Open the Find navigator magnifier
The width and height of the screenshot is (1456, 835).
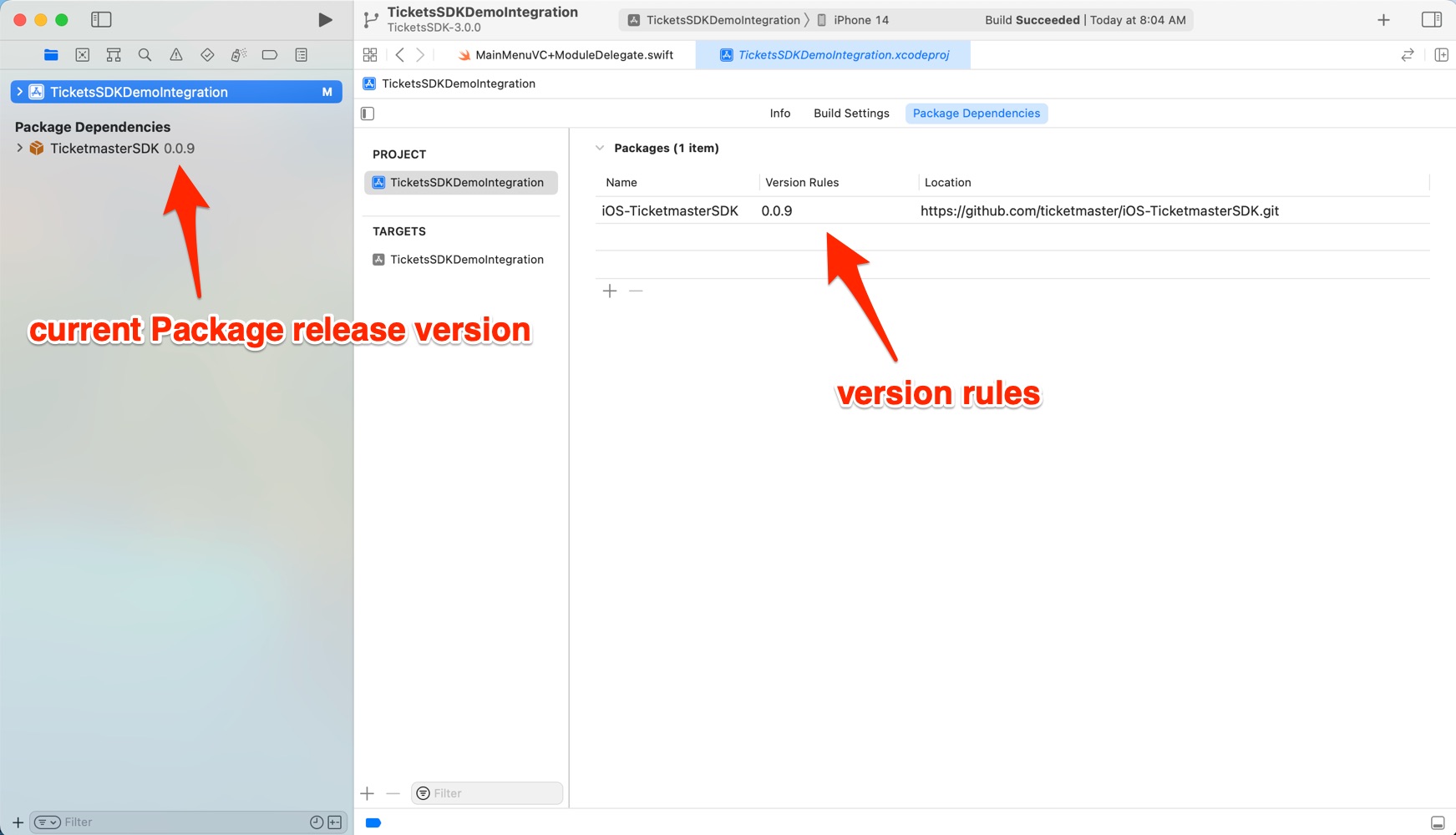tap(145, 55)
